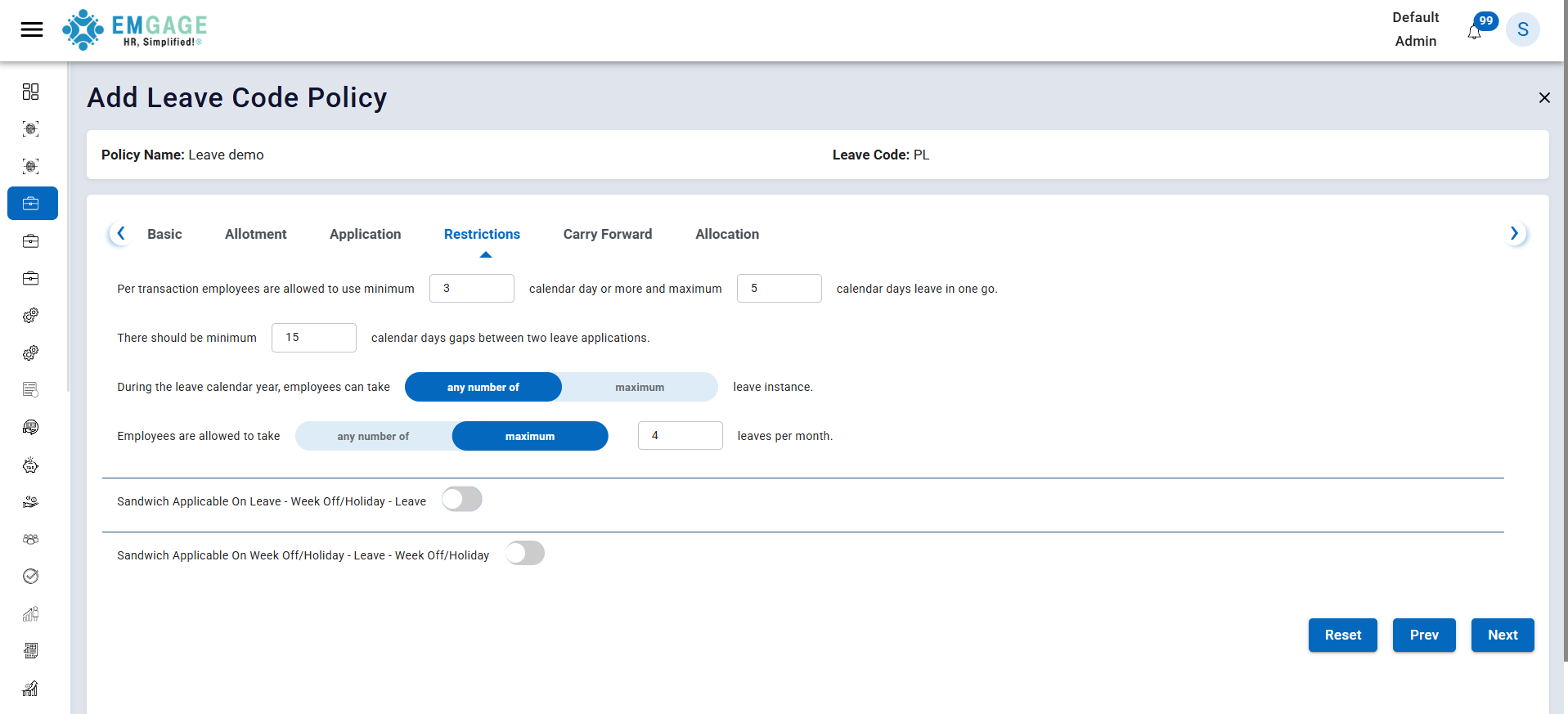
Task: Click the Next button
Action: (x=1502, y=635)
